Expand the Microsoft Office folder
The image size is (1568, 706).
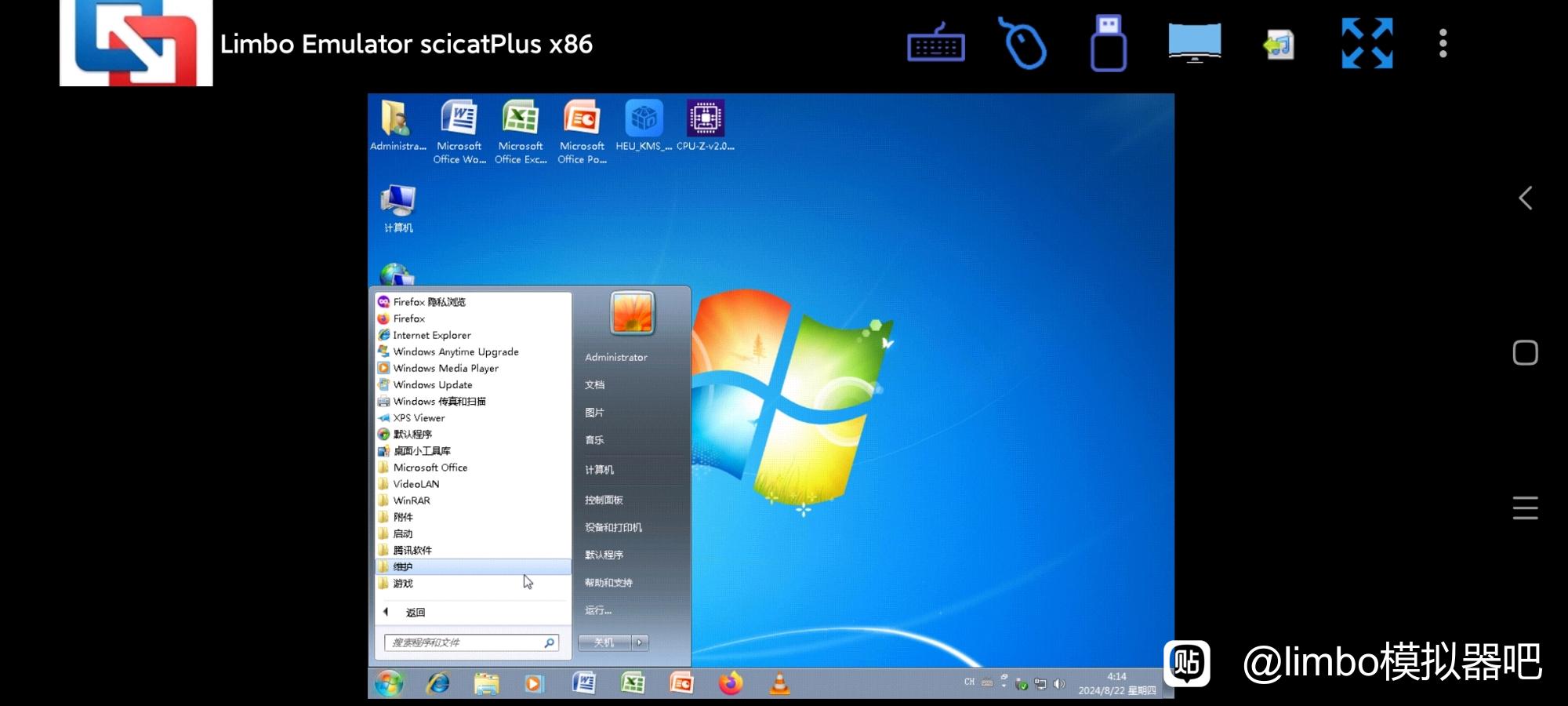click(473, 467)
